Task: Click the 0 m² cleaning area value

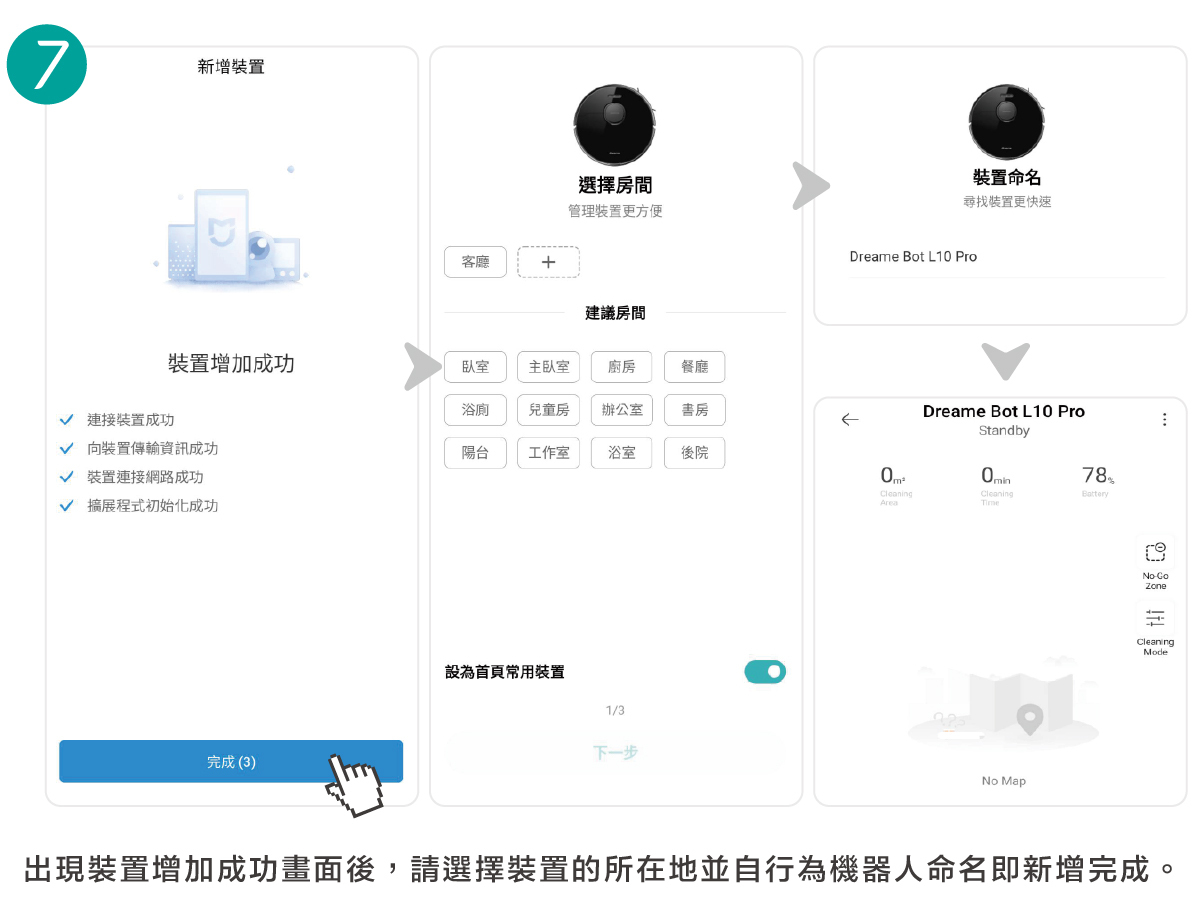Action: (x=893, y=476)
